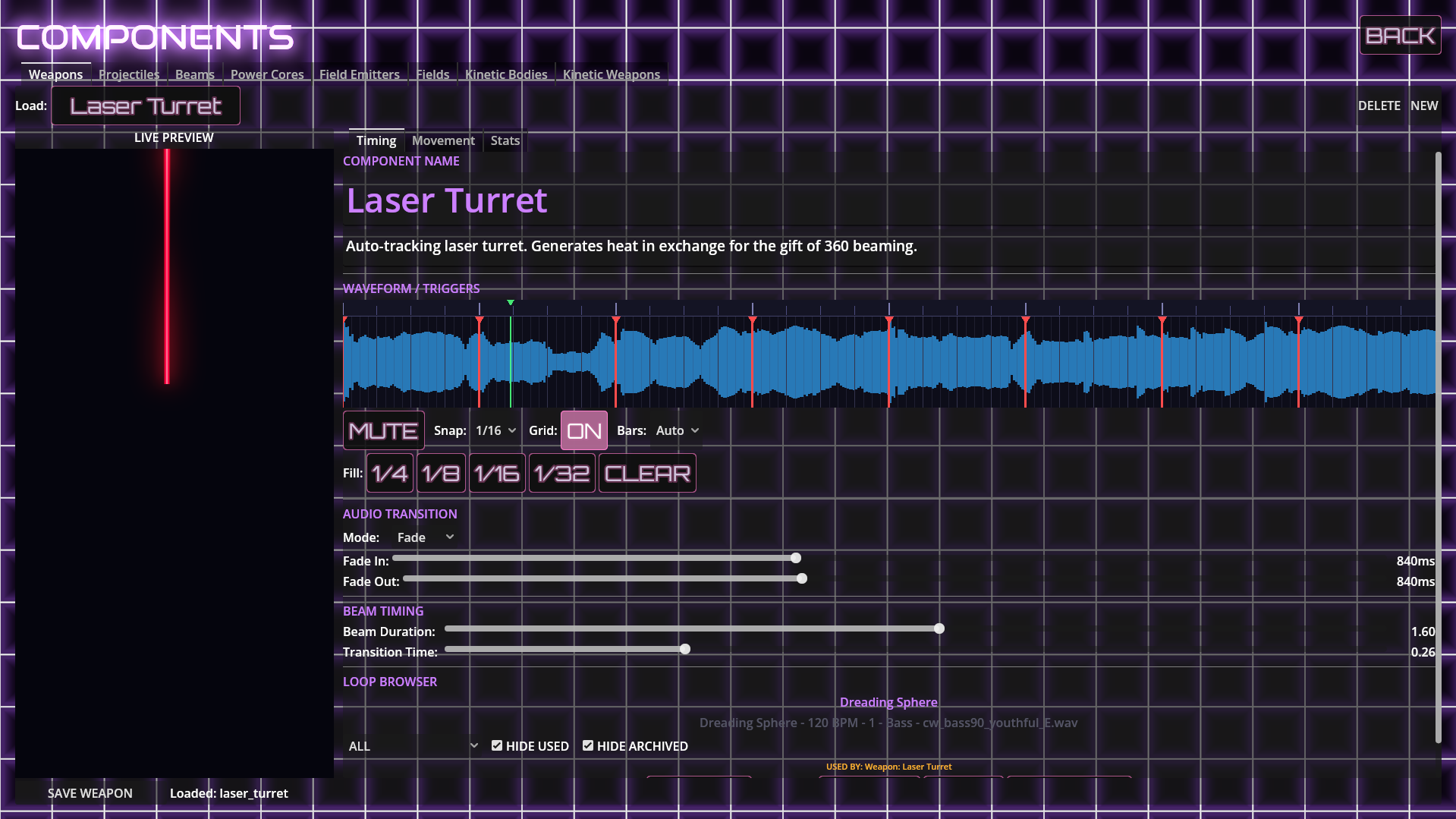This screenshot has height=819, width=1456.
Task: Open the Laser Turret load selector
Action: [146, 106]
